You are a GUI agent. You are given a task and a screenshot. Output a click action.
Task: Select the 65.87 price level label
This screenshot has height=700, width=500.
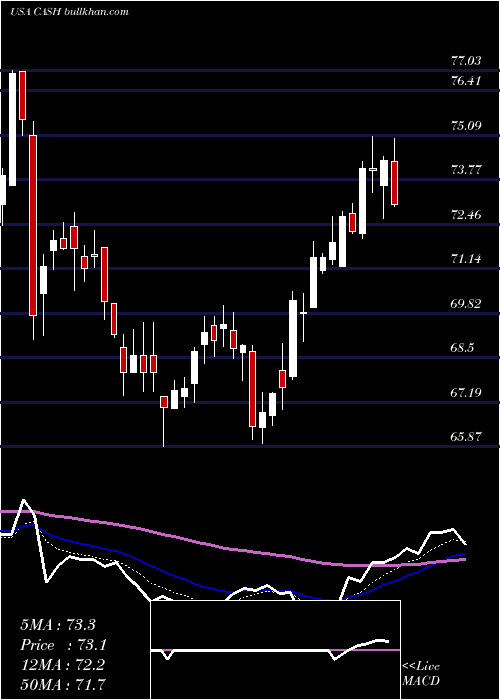click(x=466, y=436)
